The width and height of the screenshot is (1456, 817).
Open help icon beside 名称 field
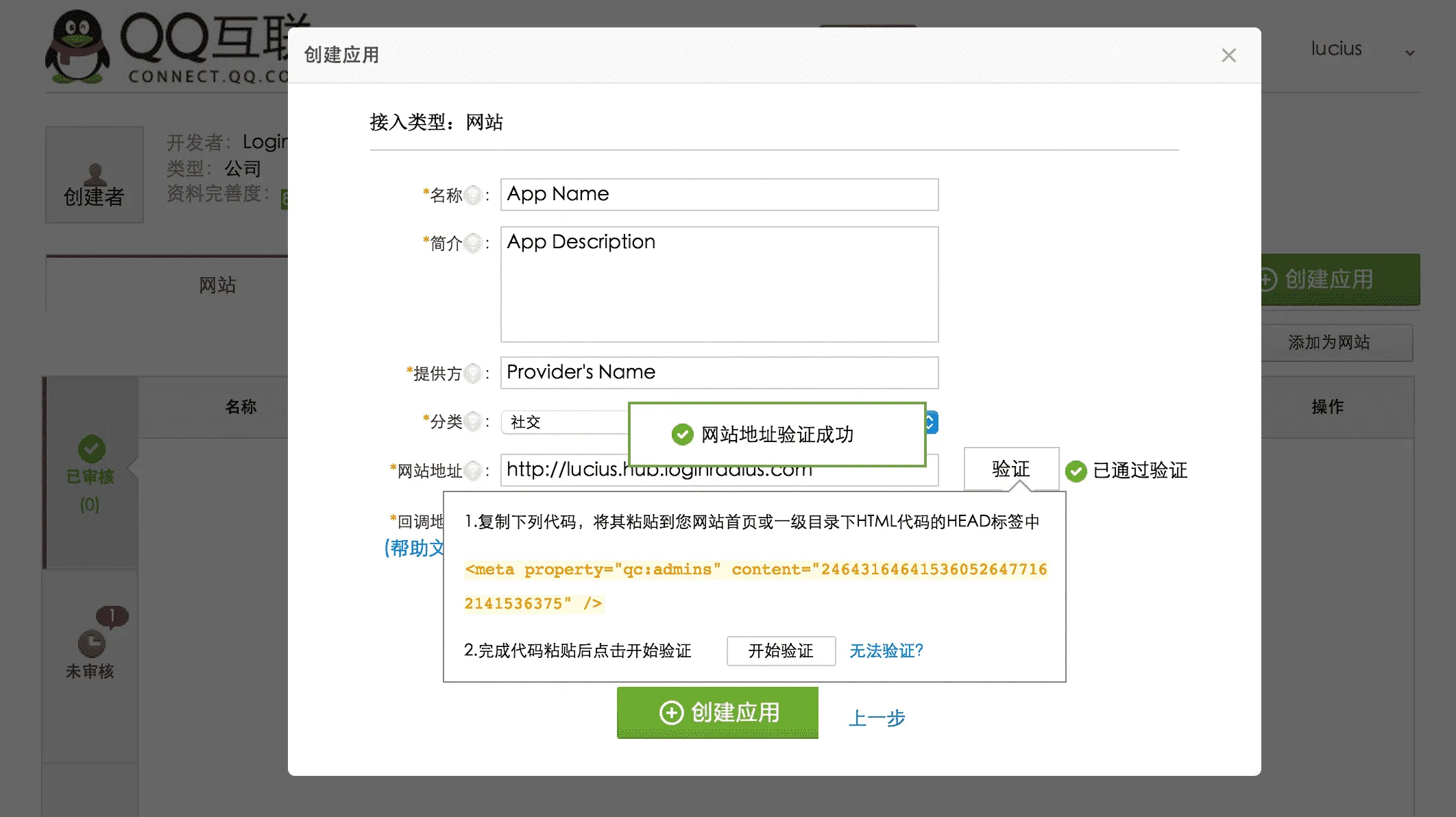point(472,194)
